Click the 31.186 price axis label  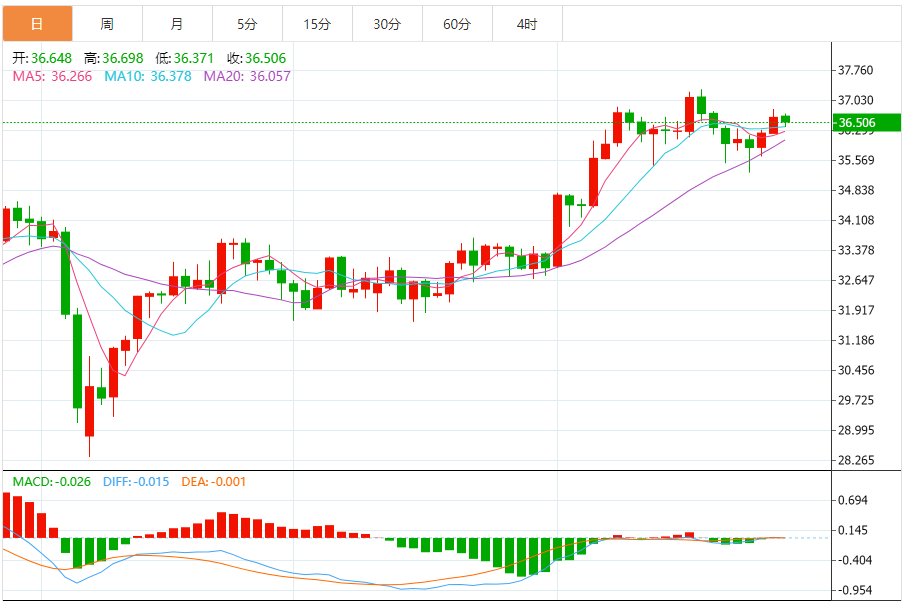pos(855,340)
